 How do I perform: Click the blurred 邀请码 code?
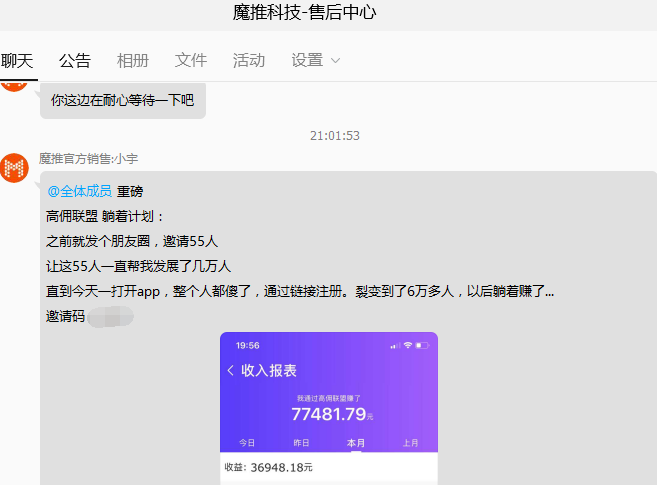pyautogui.click(x=111, y=316)
